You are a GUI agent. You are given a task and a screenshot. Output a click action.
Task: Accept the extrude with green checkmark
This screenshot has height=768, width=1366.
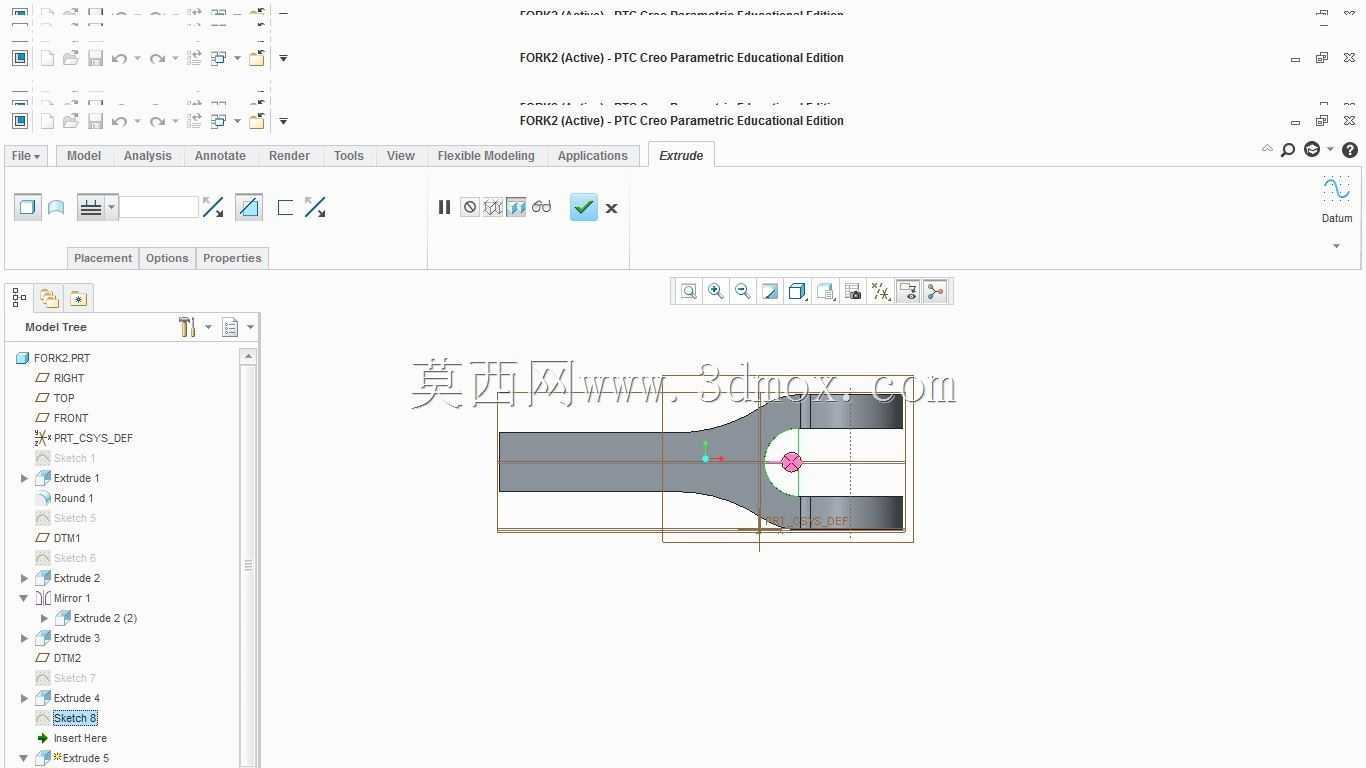[x=584, y=207]
